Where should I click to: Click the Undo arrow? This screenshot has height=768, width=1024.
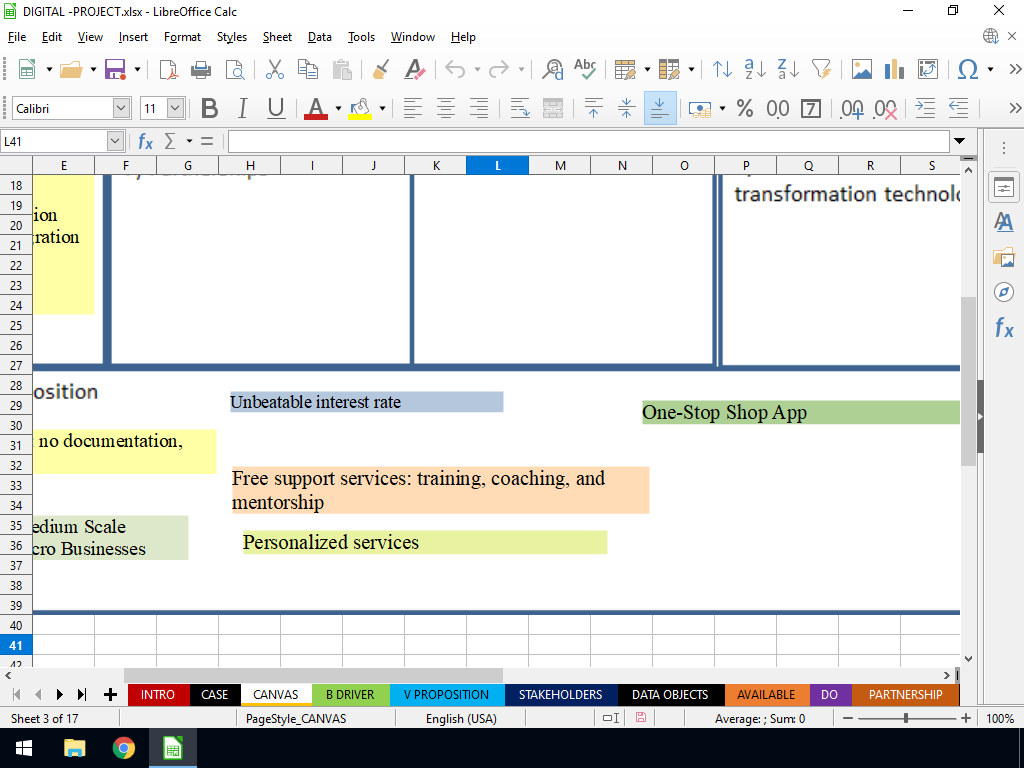click(x=455, y=69)
